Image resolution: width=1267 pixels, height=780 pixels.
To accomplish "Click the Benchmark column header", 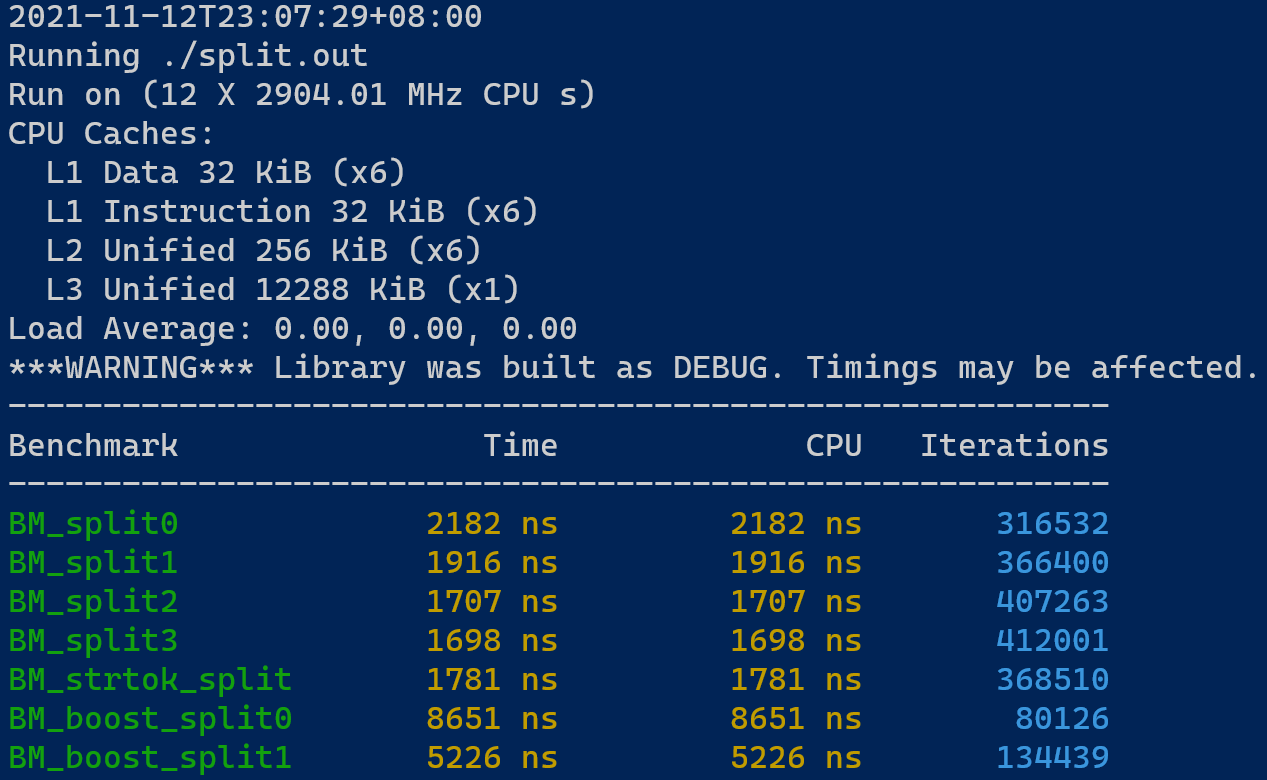I will tap(92, 445).
